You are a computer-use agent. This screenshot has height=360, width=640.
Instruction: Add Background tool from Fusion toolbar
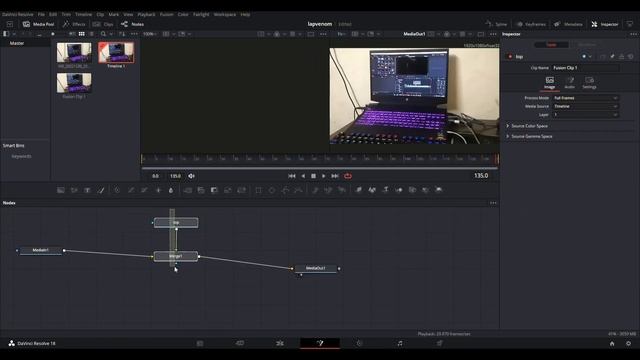pos(61,190)
